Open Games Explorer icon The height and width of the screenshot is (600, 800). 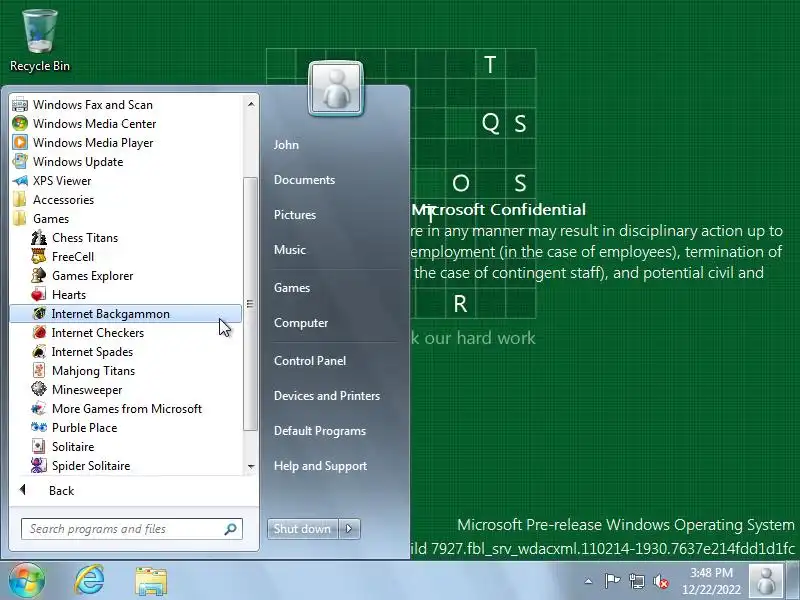click(39, 276)
